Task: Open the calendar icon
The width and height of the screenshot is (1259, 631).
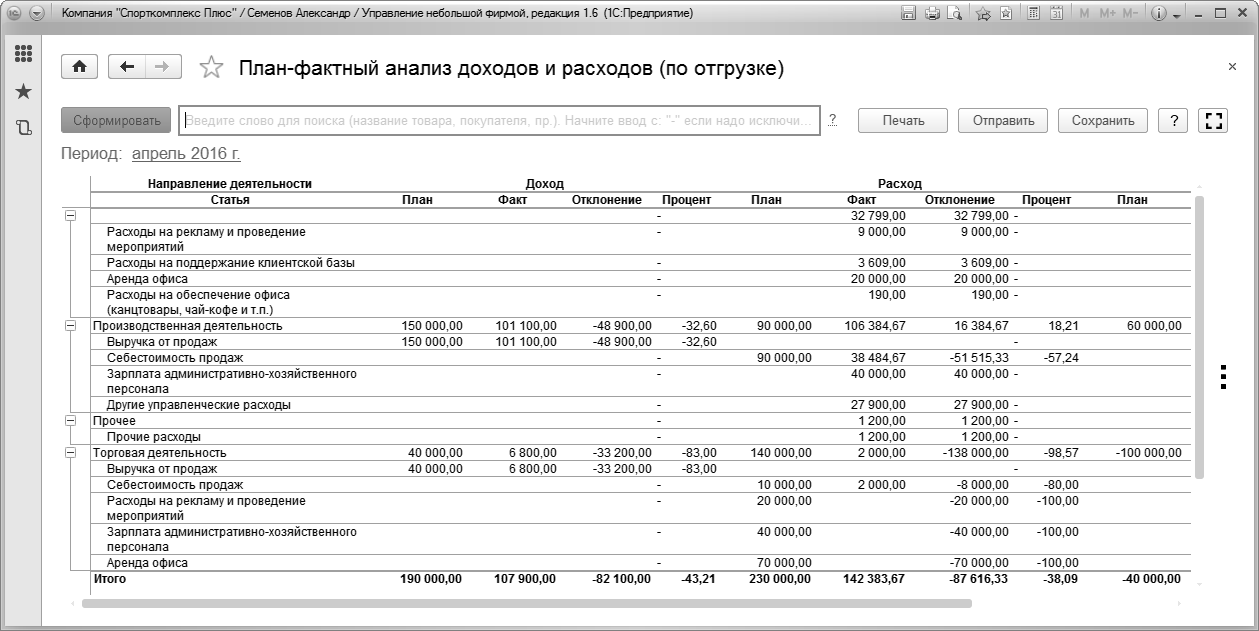Action: point(1055,14)
